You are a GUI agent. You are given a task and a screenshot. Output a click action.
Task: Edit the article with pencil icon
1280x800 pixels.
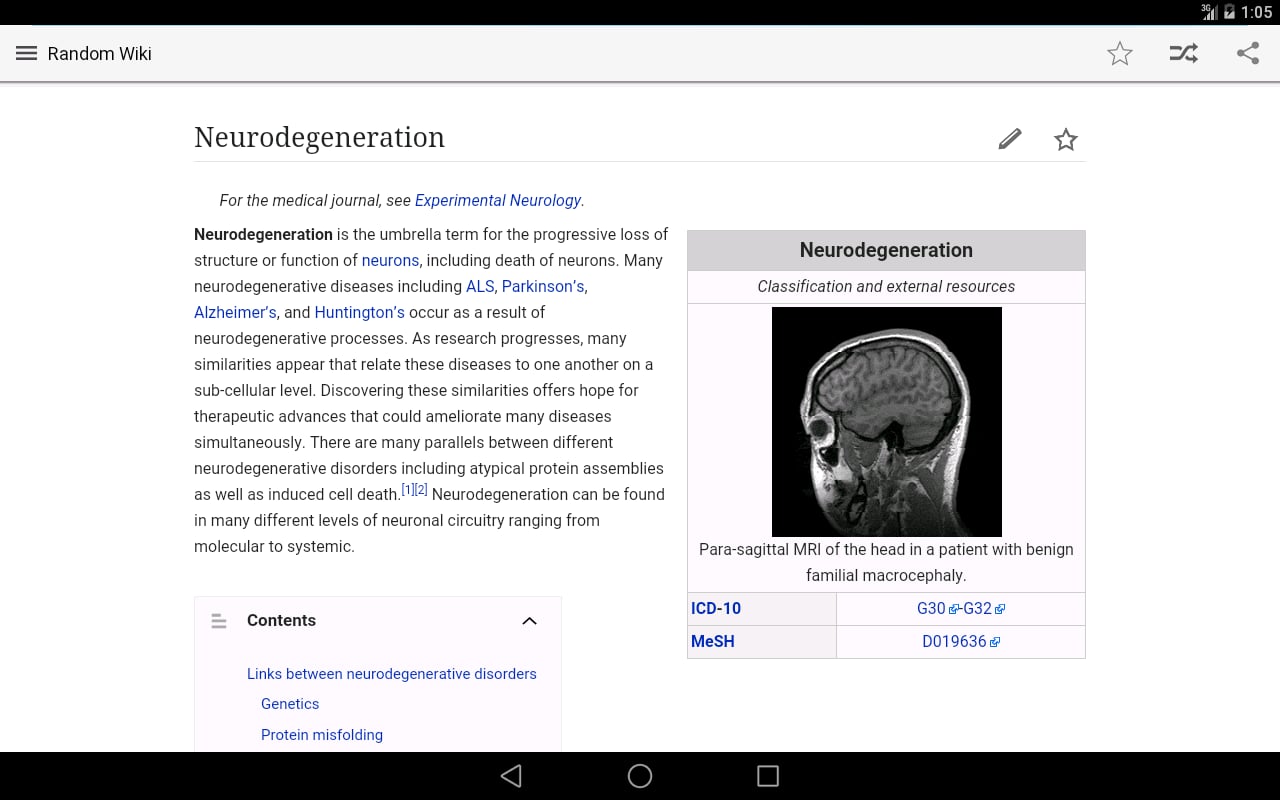click(1010, 139)
